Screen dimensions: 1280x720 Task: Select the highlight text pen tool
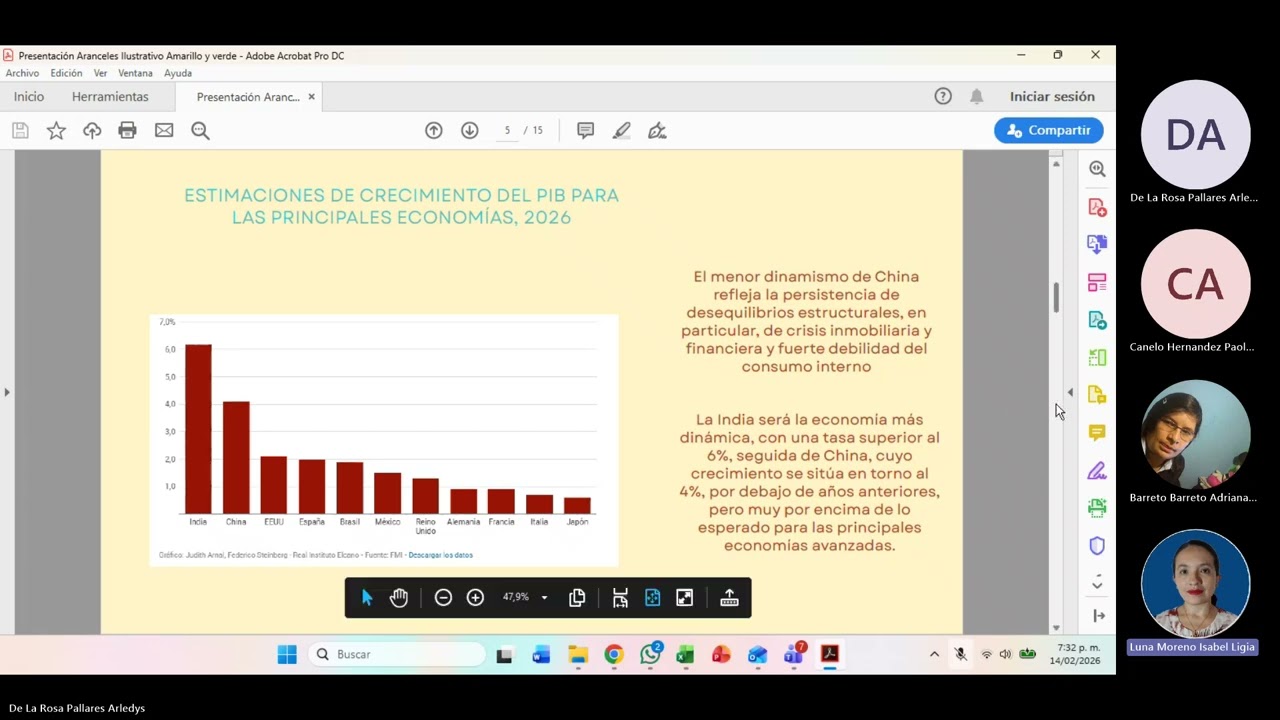(x=621, y=130)
